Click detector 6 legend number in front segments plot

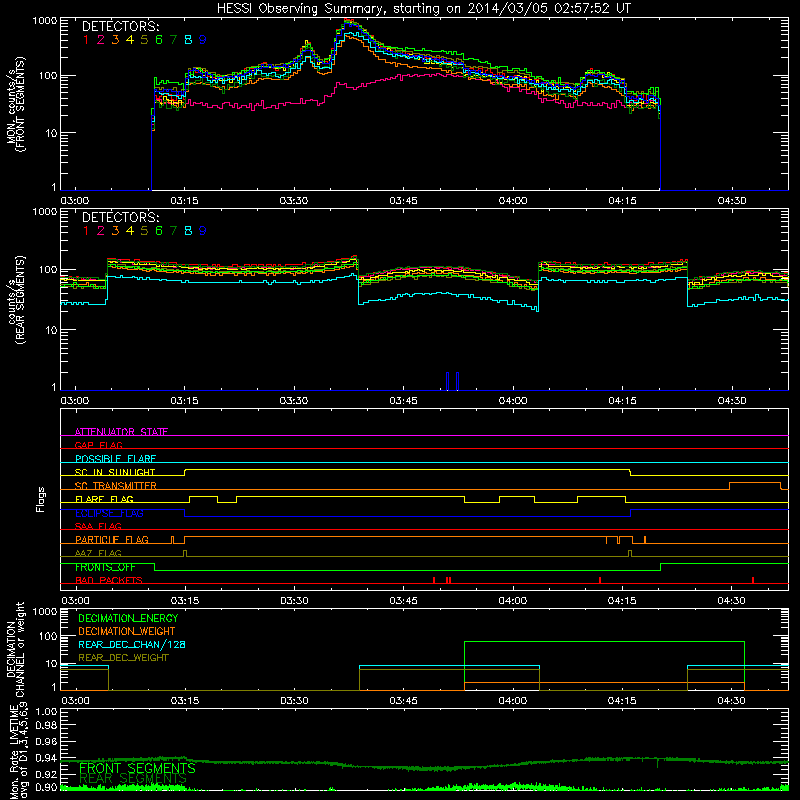pyautogui.click(x=159, y=40)
